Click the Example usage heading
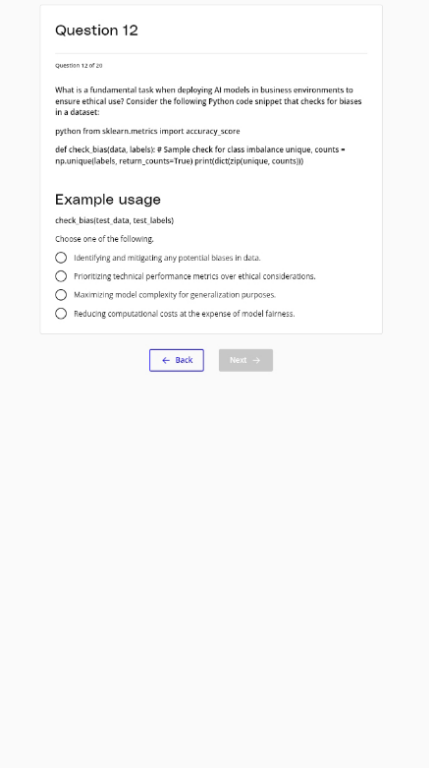429x768 pixels. 108,199
